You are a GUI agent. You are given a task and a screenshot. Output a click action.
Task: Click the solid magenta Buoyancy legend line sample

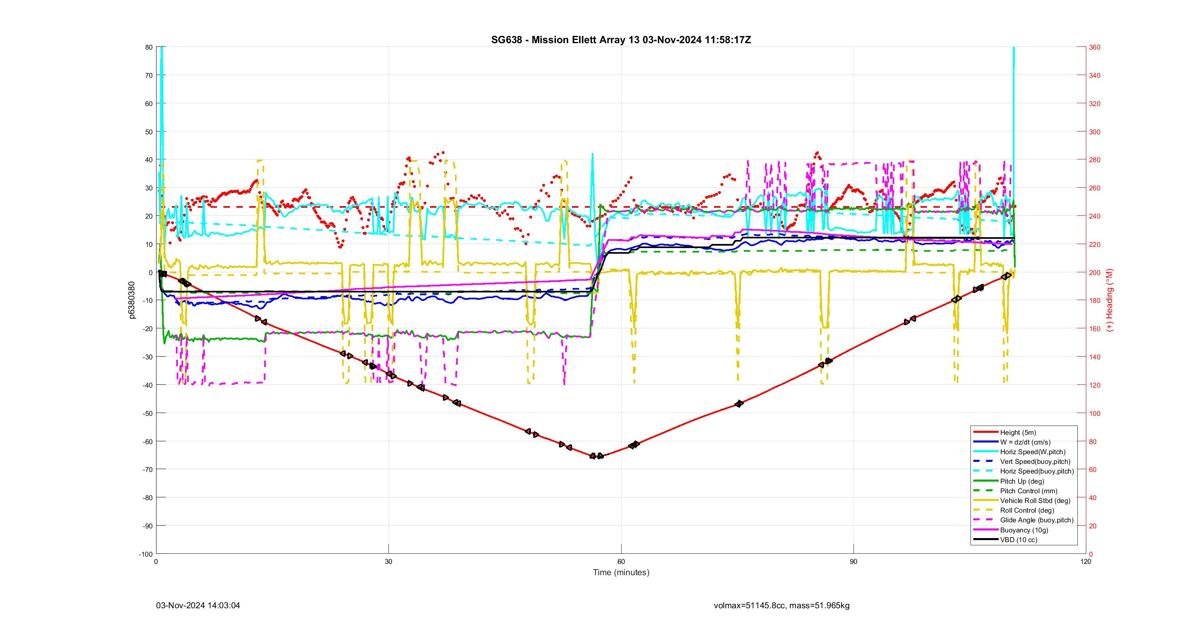[x=985, y=530]
